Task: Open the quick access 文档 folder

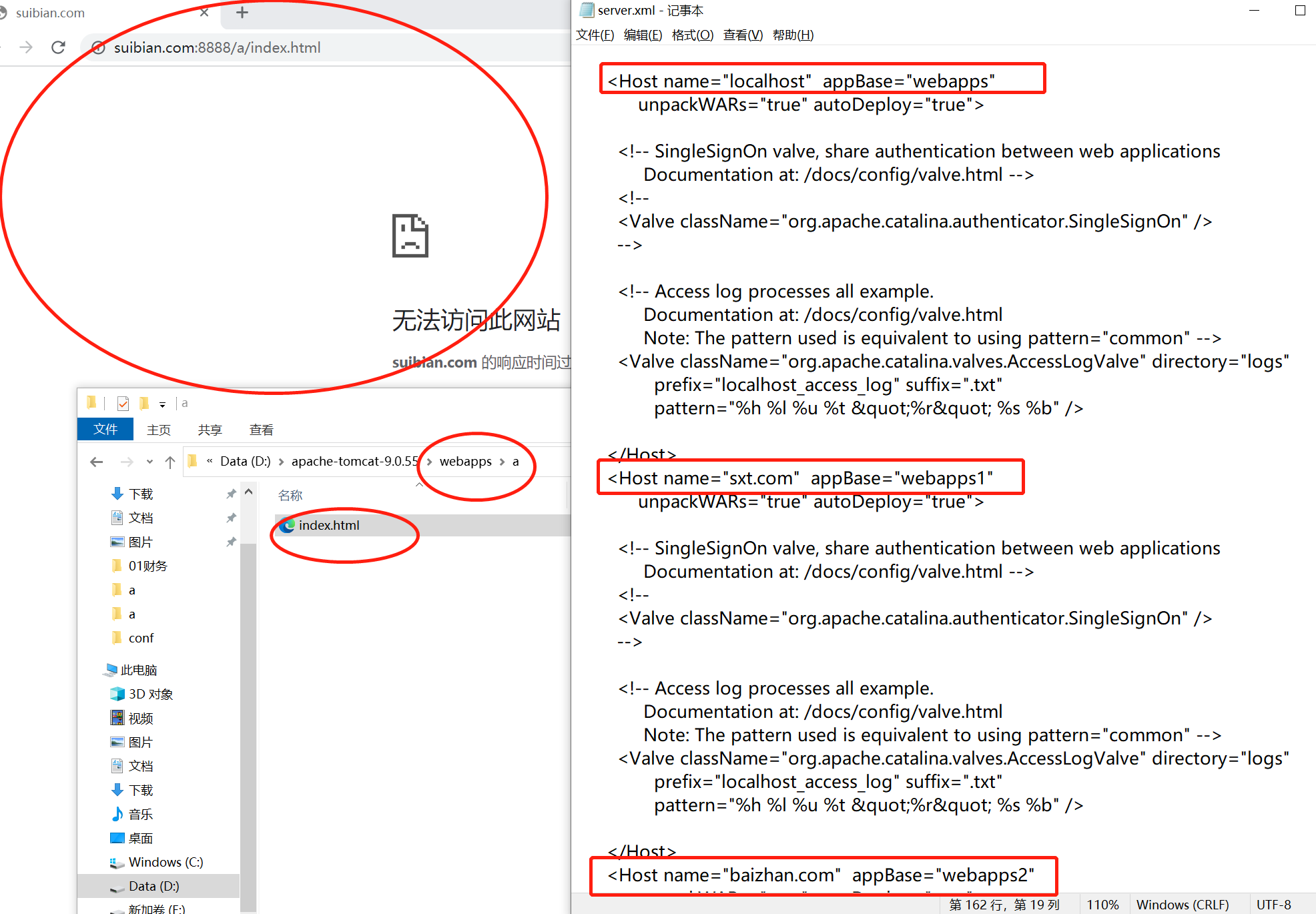Action: point(141,518)
